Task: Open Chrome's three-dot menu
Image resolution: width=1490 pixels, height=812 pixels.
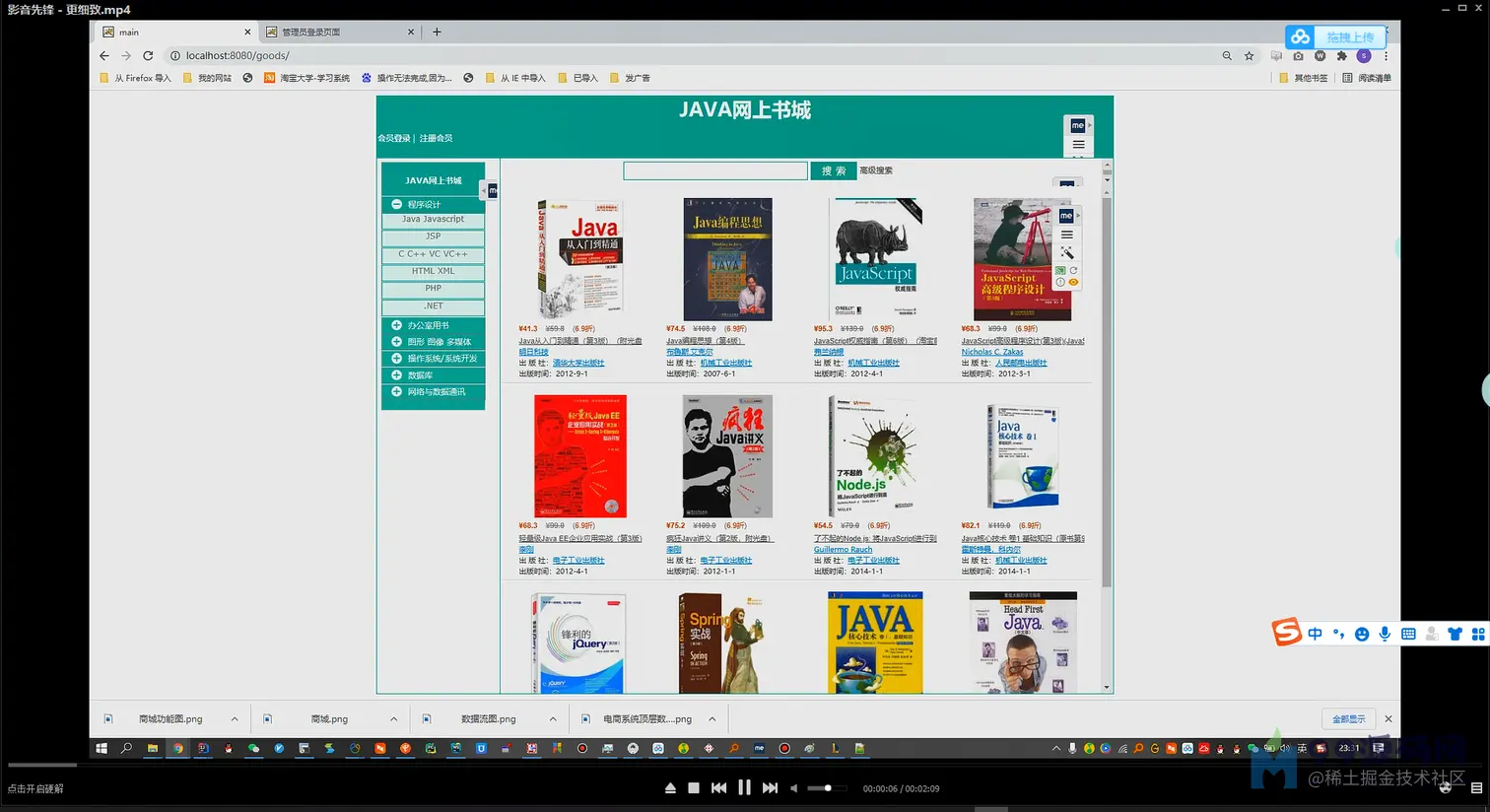Action: pyautogui.click(x=1386, y=56)
